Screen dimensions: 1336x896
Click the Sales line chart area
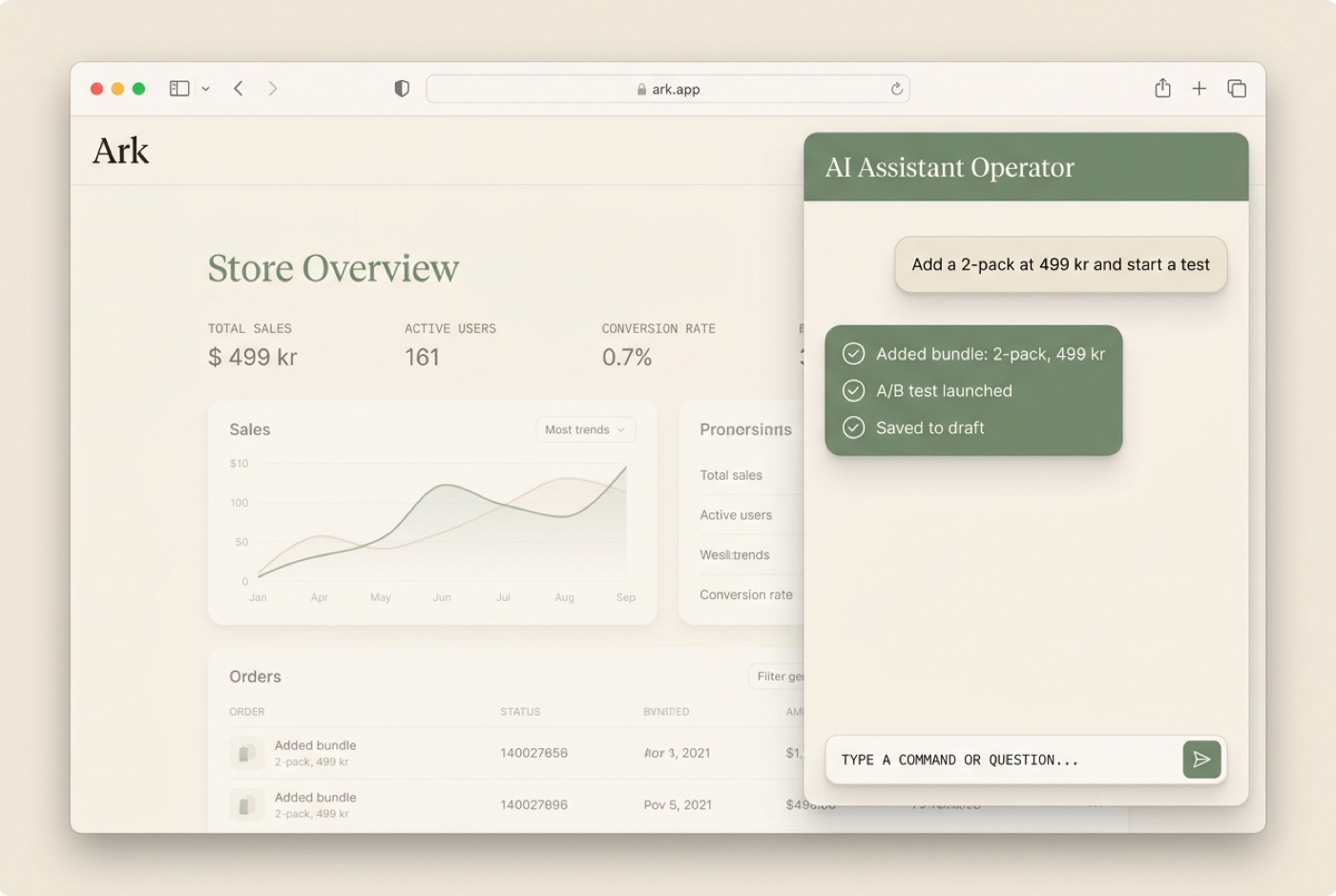(x=442, y=521)
